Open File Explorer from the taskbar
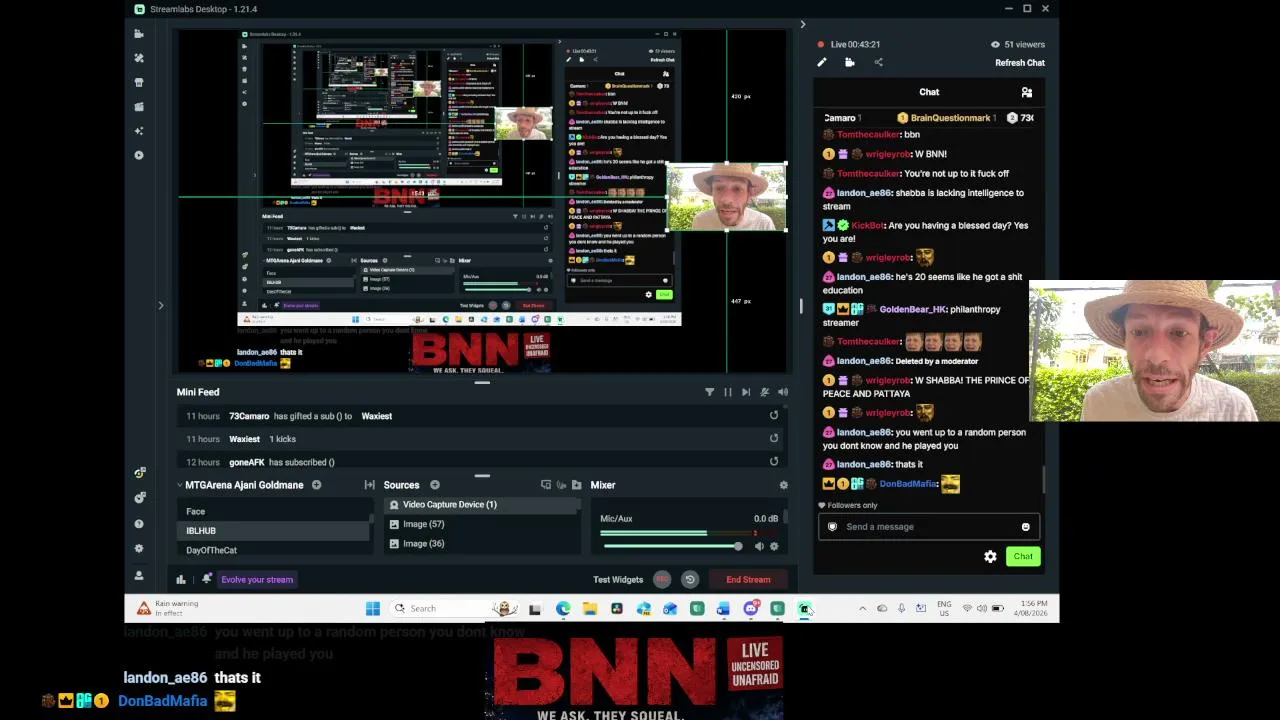The height and width of the screenshot is (720, 1280). (x=590, y=608)
